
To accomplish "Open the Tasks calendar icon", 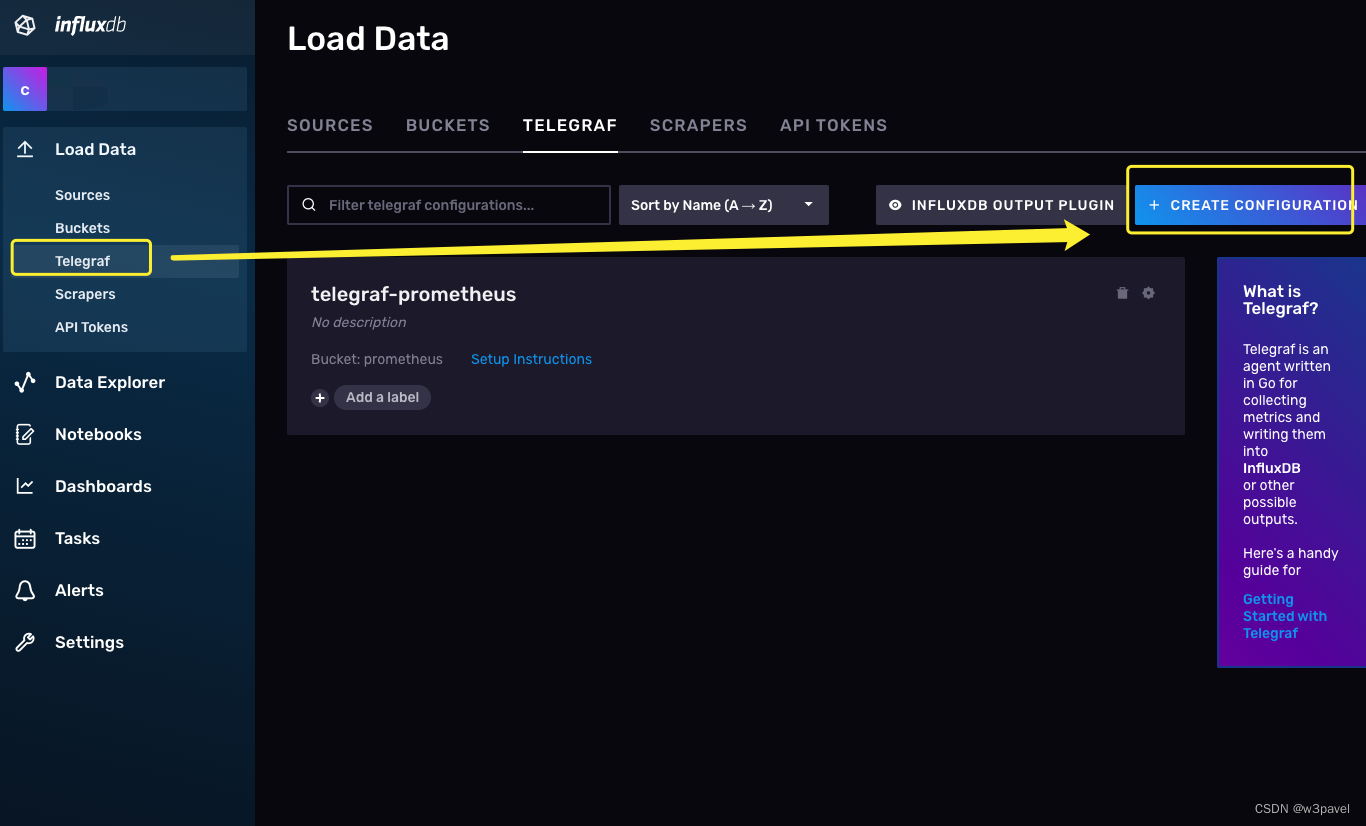I will click(x=24, y=538).
